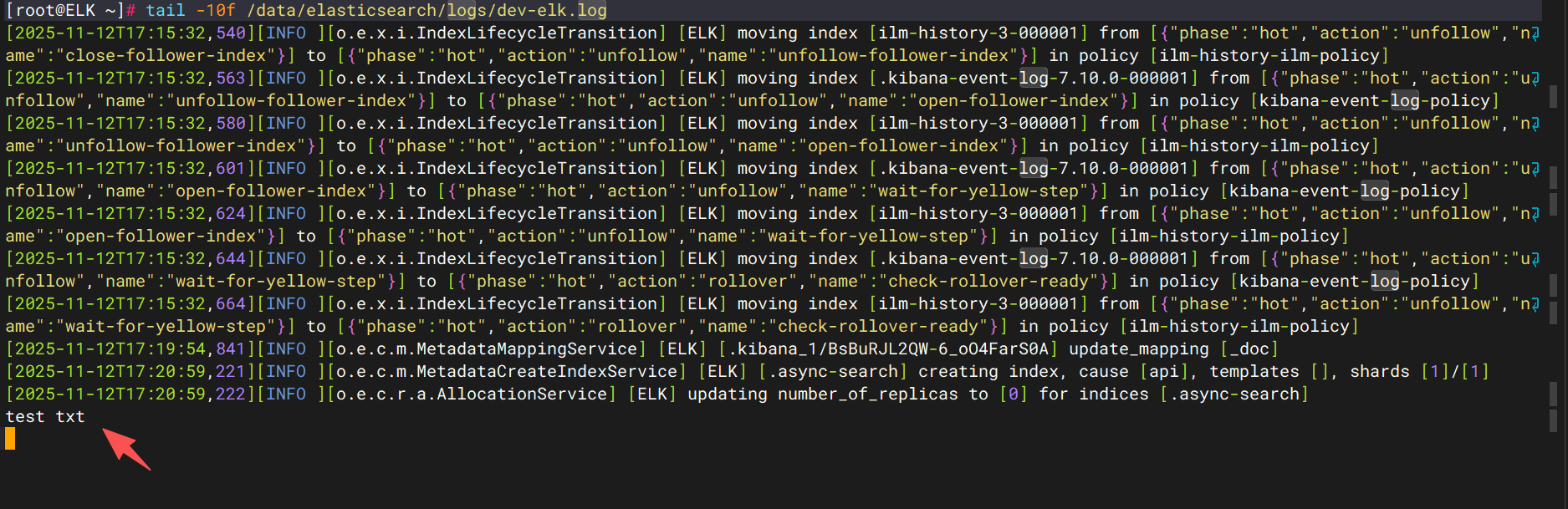Click the "[_doc]" mapping type text

click(1249, 349)
